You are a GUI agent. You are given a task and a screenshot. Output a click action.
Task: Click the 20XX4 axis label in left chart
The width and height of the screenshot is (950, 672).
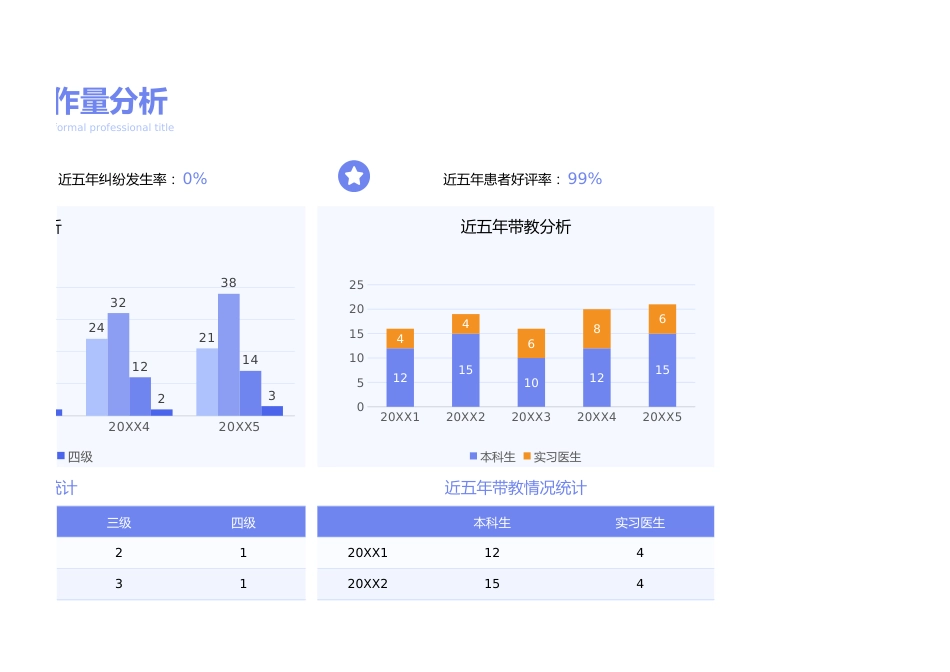129,427
